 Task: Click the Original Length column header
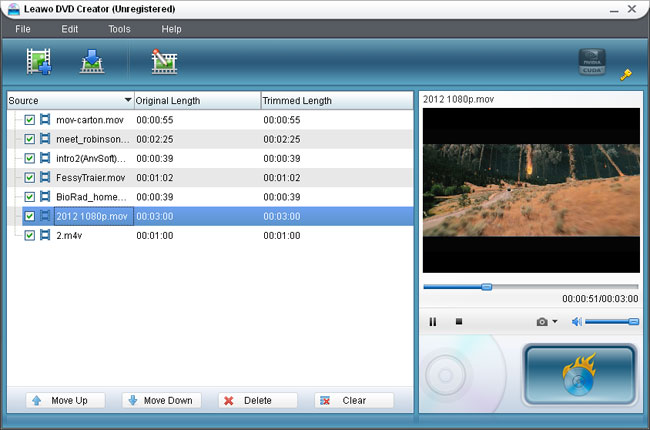(197, 100)
